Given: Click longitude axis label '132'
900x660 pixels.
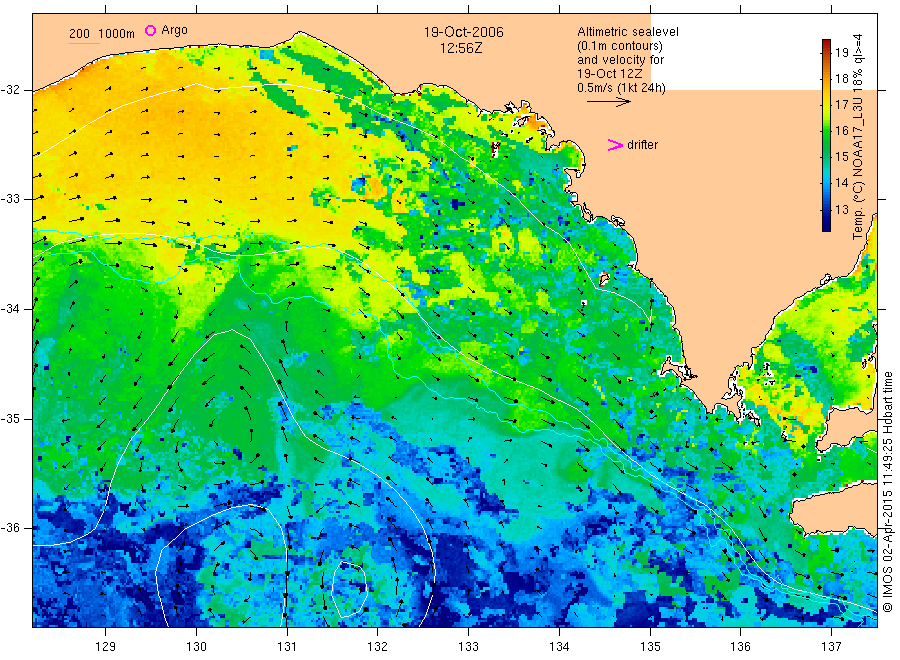Looking at the screenshot, I should point(378,647).
